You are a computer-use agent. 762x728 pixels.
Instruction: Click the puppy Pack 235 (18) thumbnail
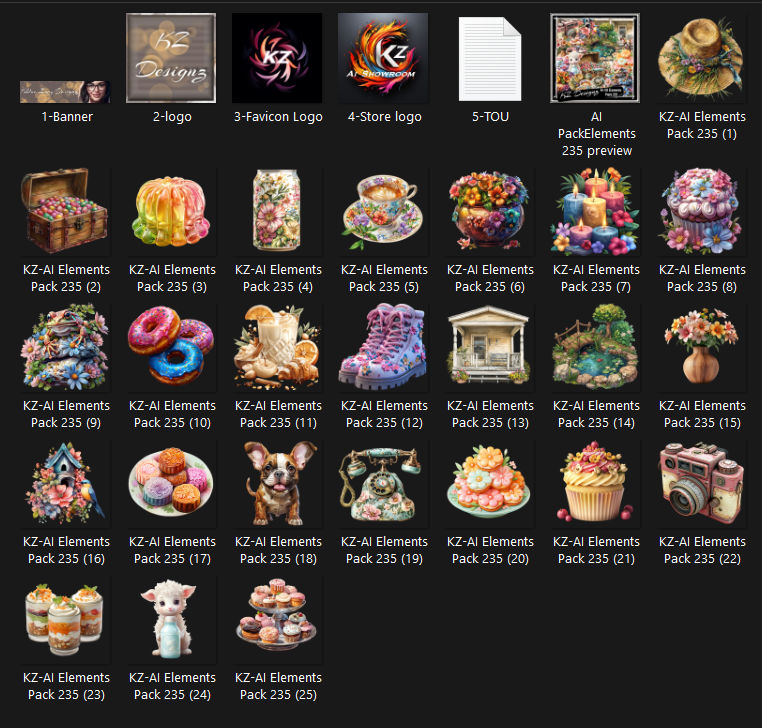[277, 483]
